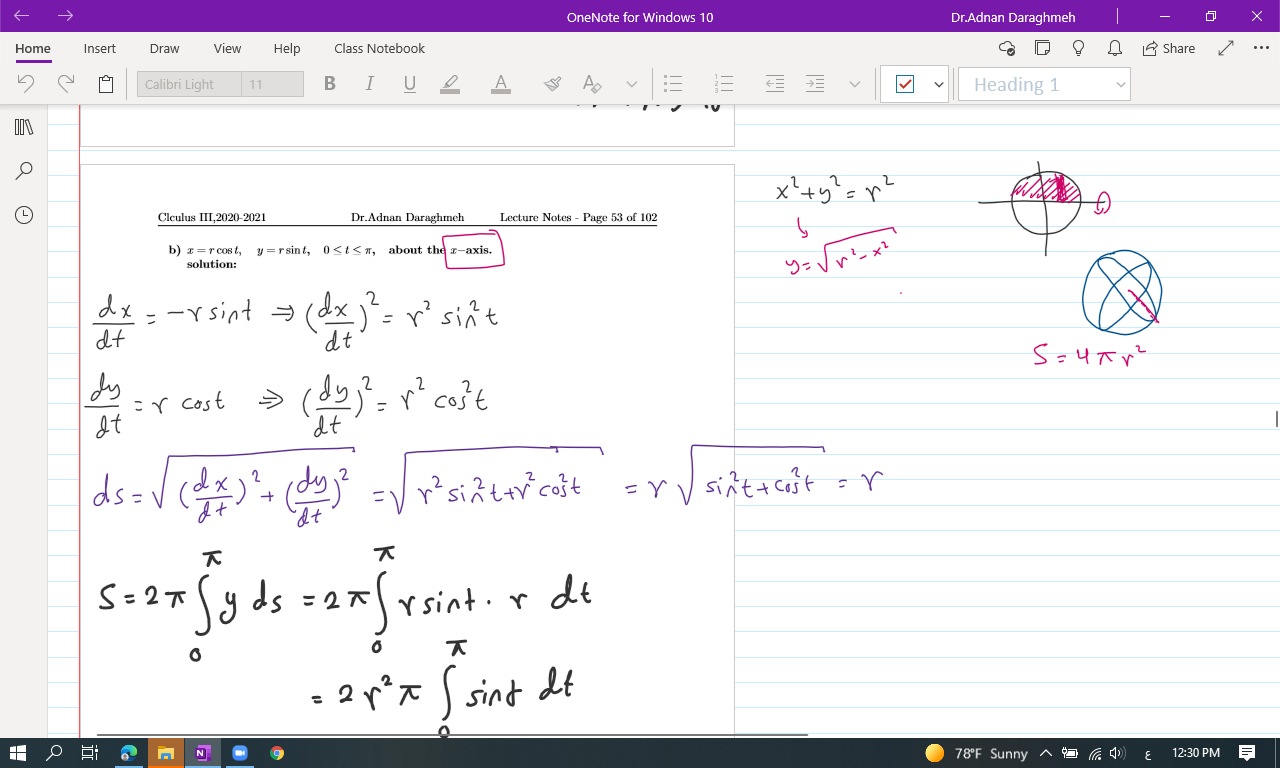Viewport: 1280px width, 768px height.
Task: Open the notebook navigation pane icon
Action: (24, 127)
